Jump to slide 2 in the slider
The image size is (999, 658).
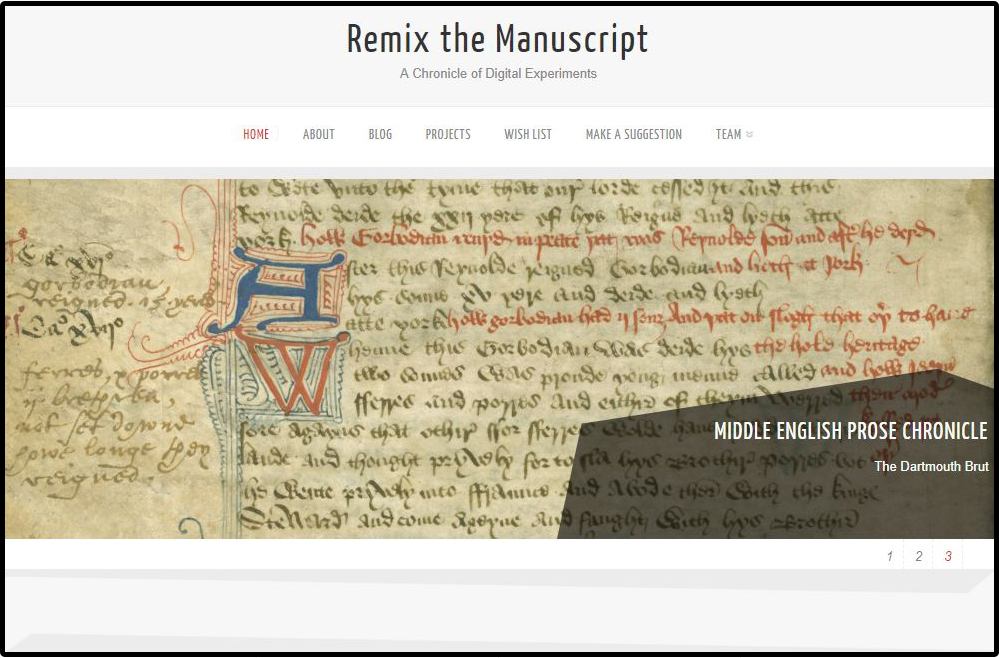918,557
